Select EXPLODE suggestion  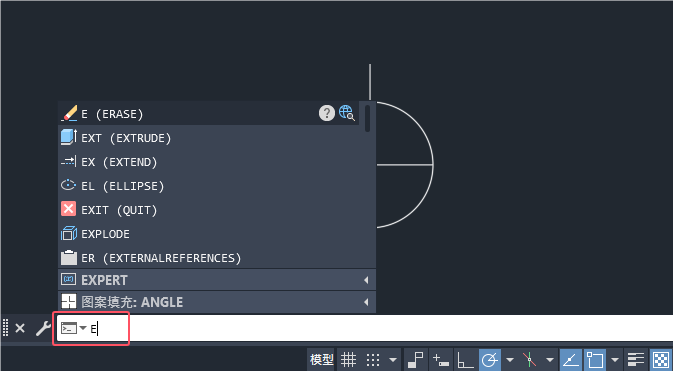(209, 234)
